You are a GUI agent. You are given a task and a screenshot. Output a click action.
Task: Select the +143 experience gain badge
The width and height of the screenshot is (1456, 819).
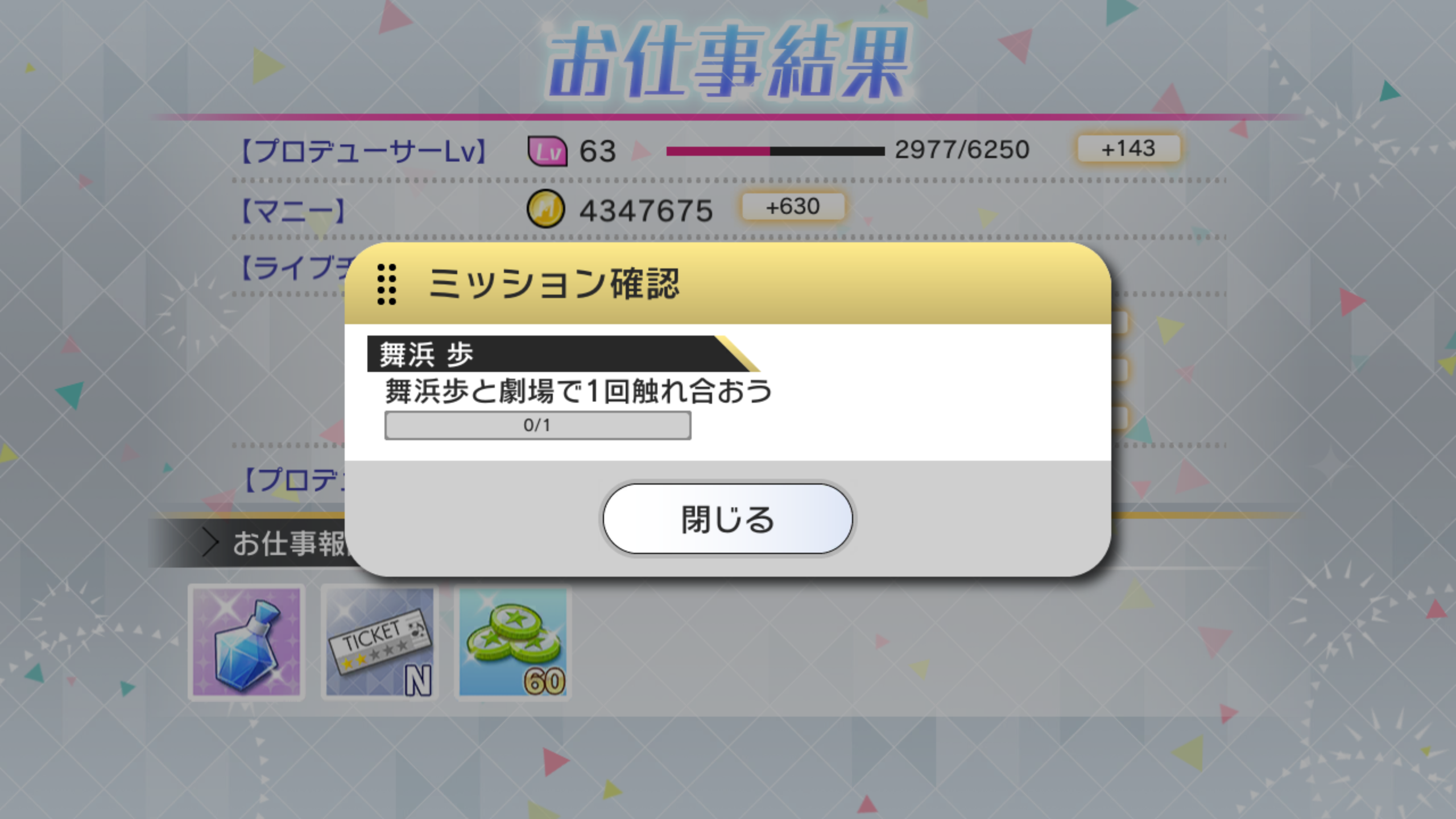pyautogui.click(x=1128, y=148)
